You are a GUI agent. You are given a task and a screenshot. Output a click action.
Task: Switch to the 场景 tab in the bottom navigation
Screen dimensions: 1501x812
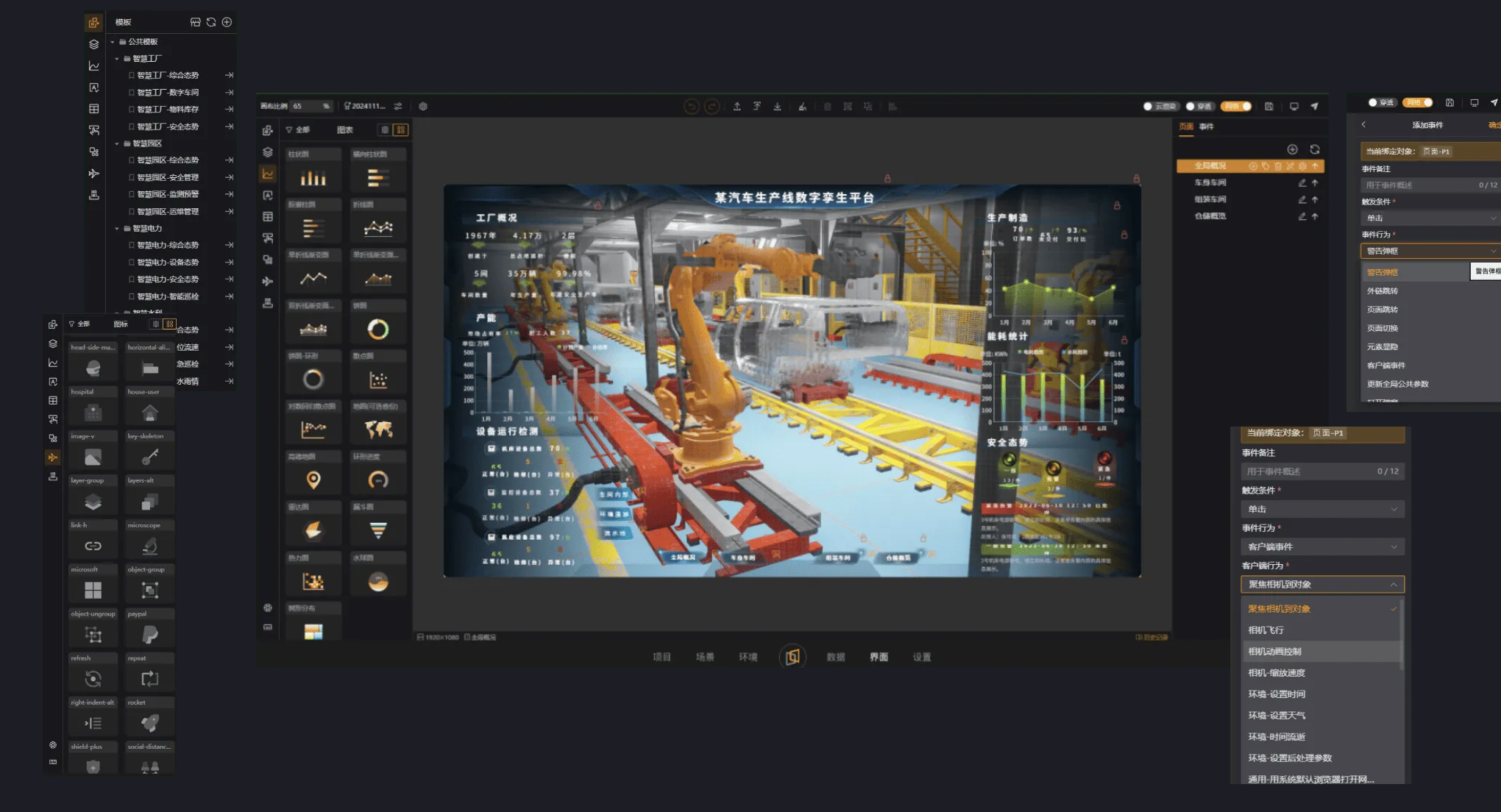(705, 657)
